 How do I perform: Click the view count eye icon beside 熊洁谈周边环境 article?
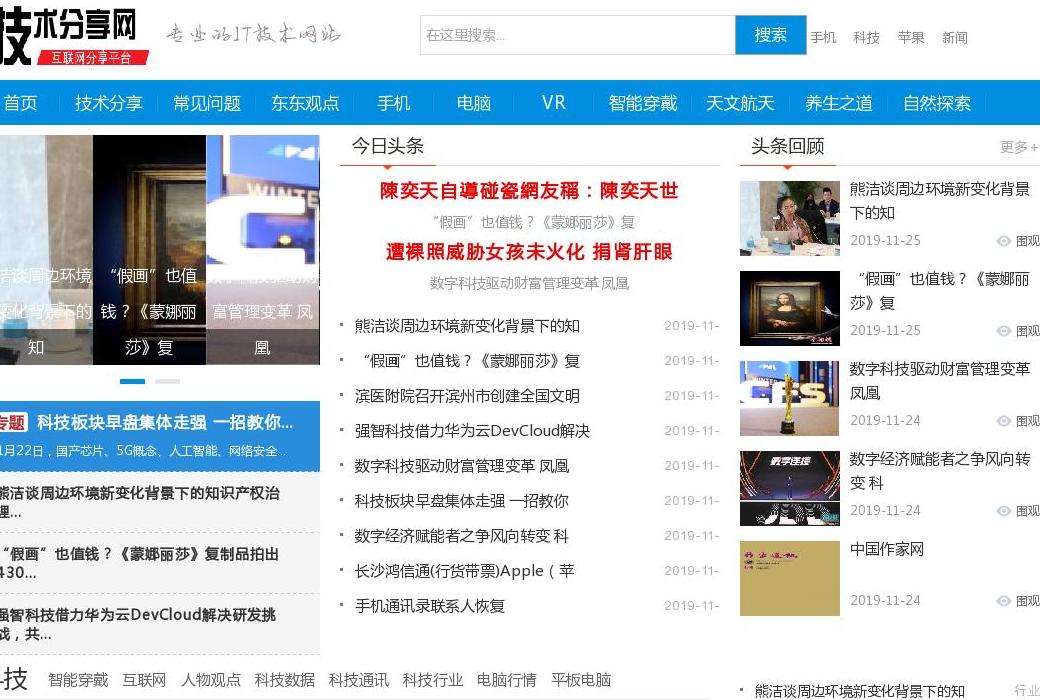click(x=1003, y=241)
